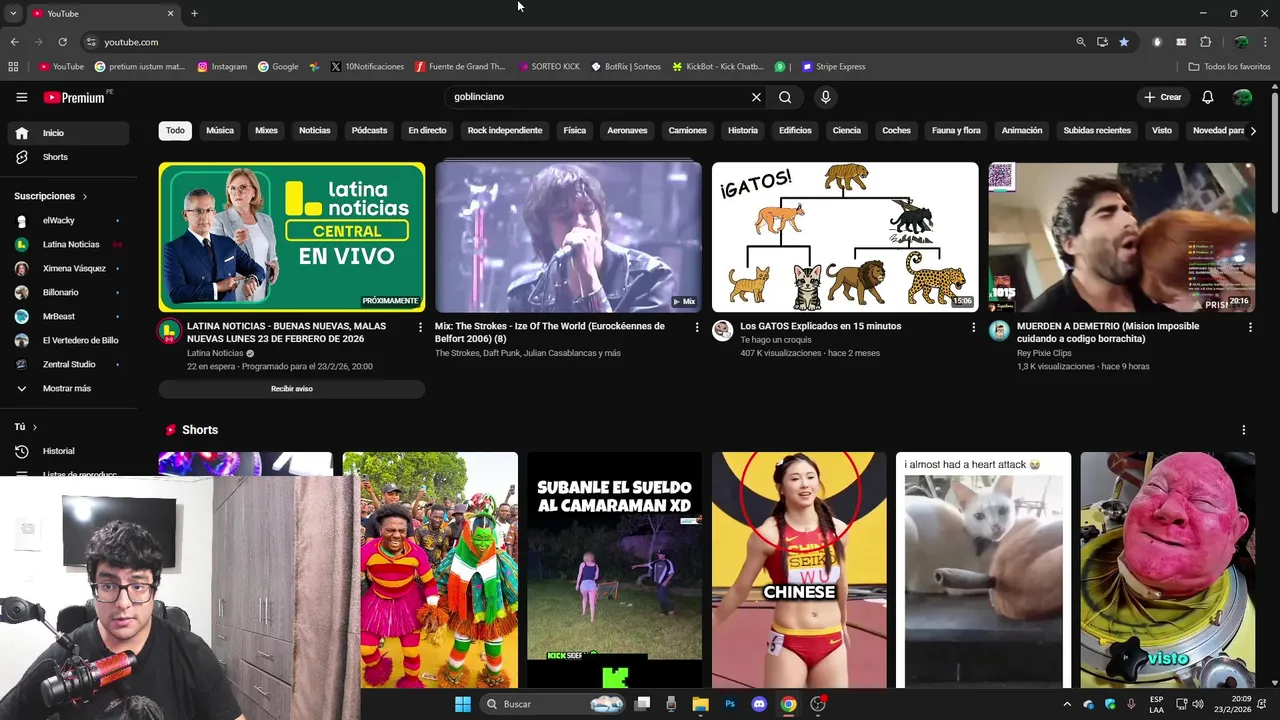
Task: Open options for Latina Noticias video
Action: coord(420,327)
